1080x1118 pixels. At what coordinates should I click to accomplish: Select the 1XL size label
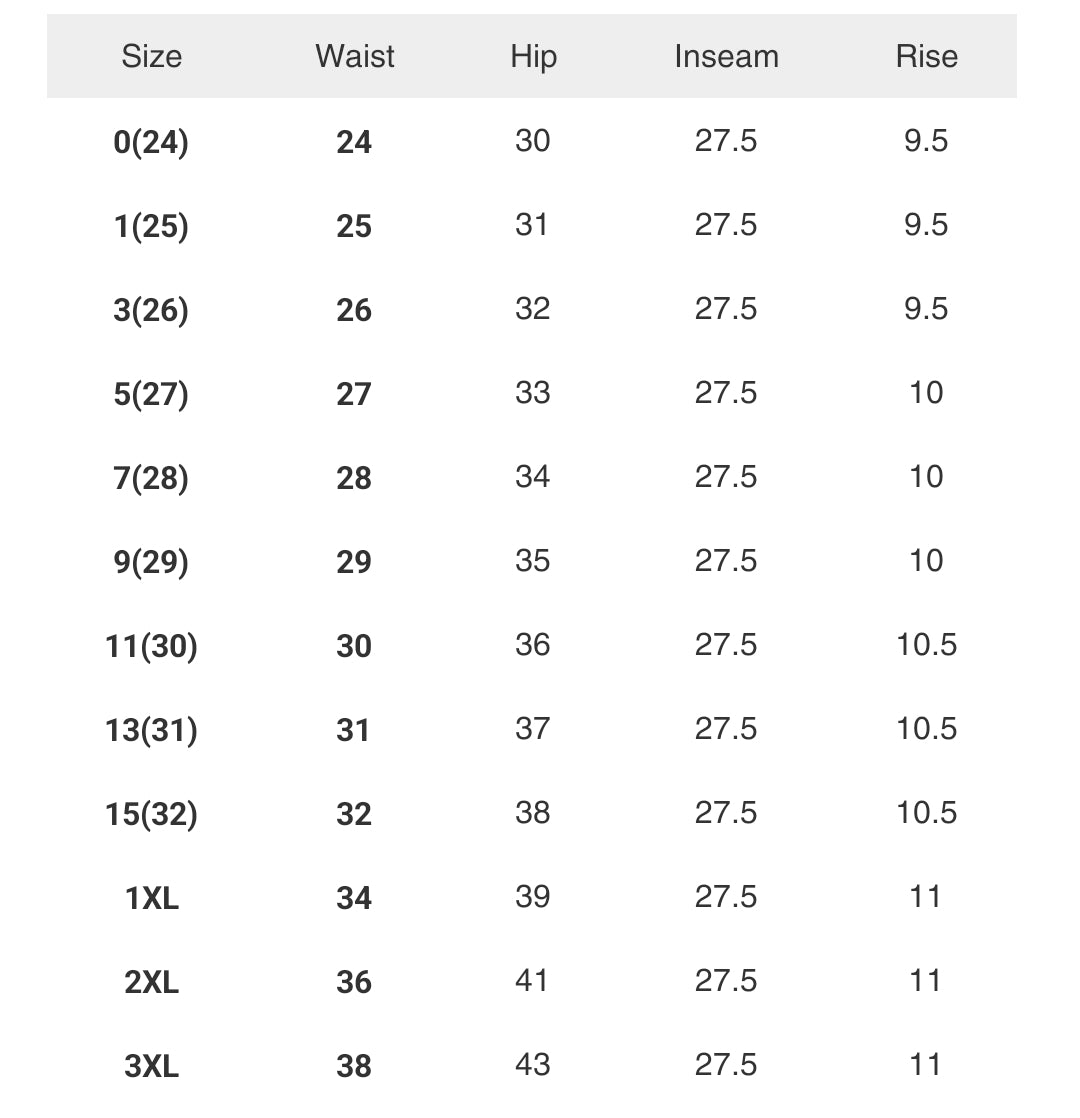click(151, 898)
